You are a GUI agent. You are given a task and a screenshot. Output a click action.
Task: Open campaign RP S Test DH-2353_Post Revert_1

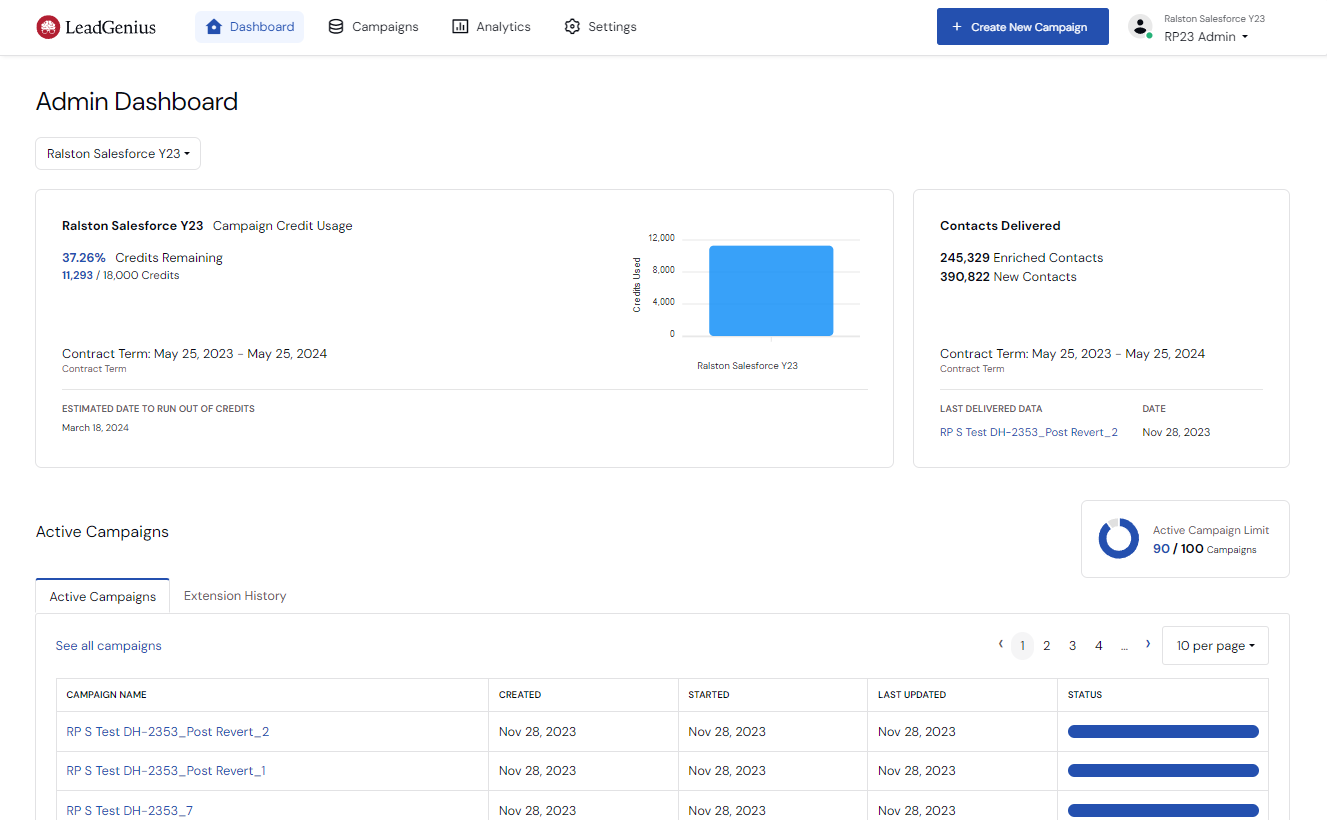coord(166,771)
